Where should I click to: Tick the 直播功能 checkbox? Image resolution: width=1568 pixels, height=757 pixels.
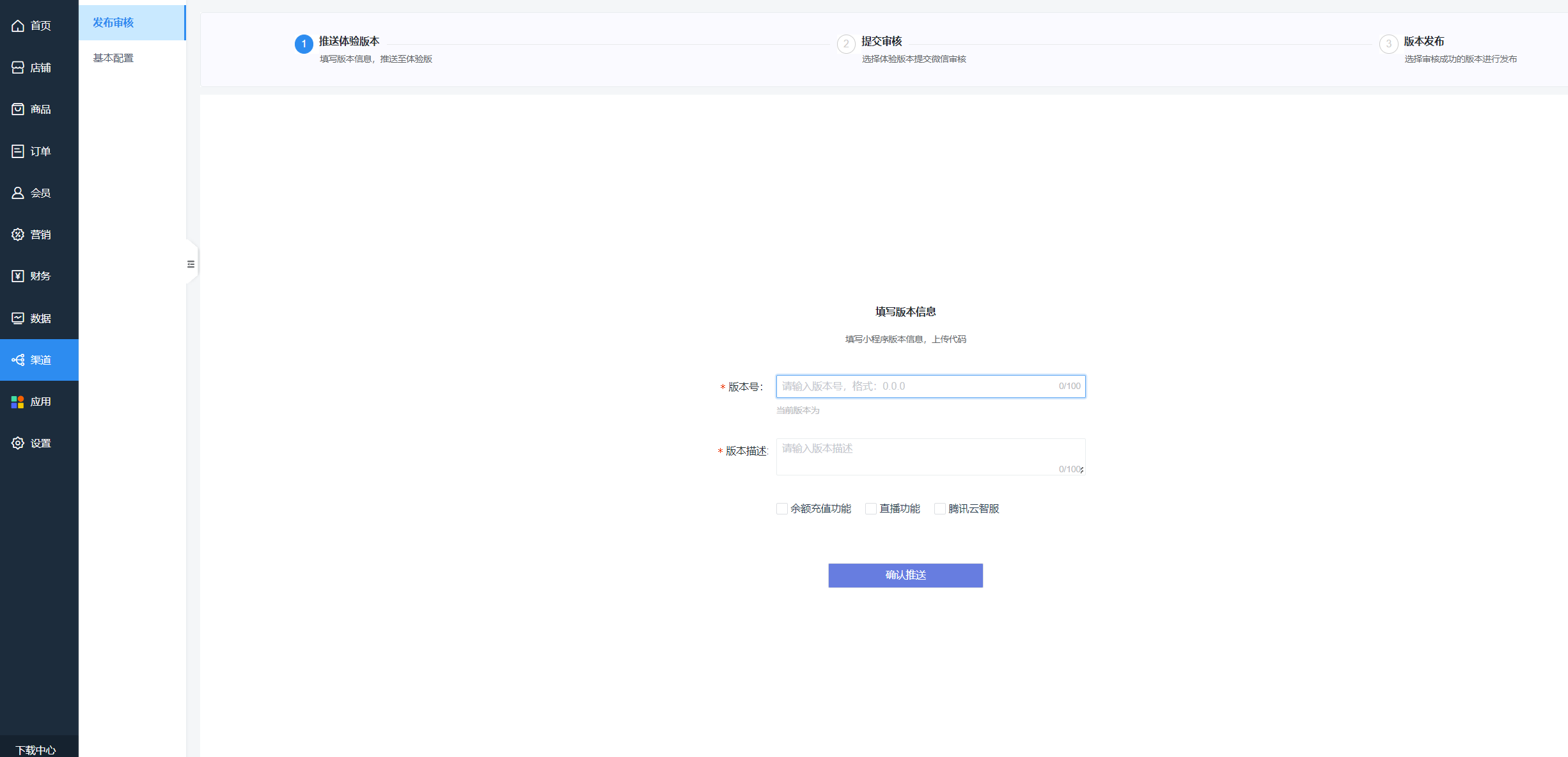tap(871, 509)
